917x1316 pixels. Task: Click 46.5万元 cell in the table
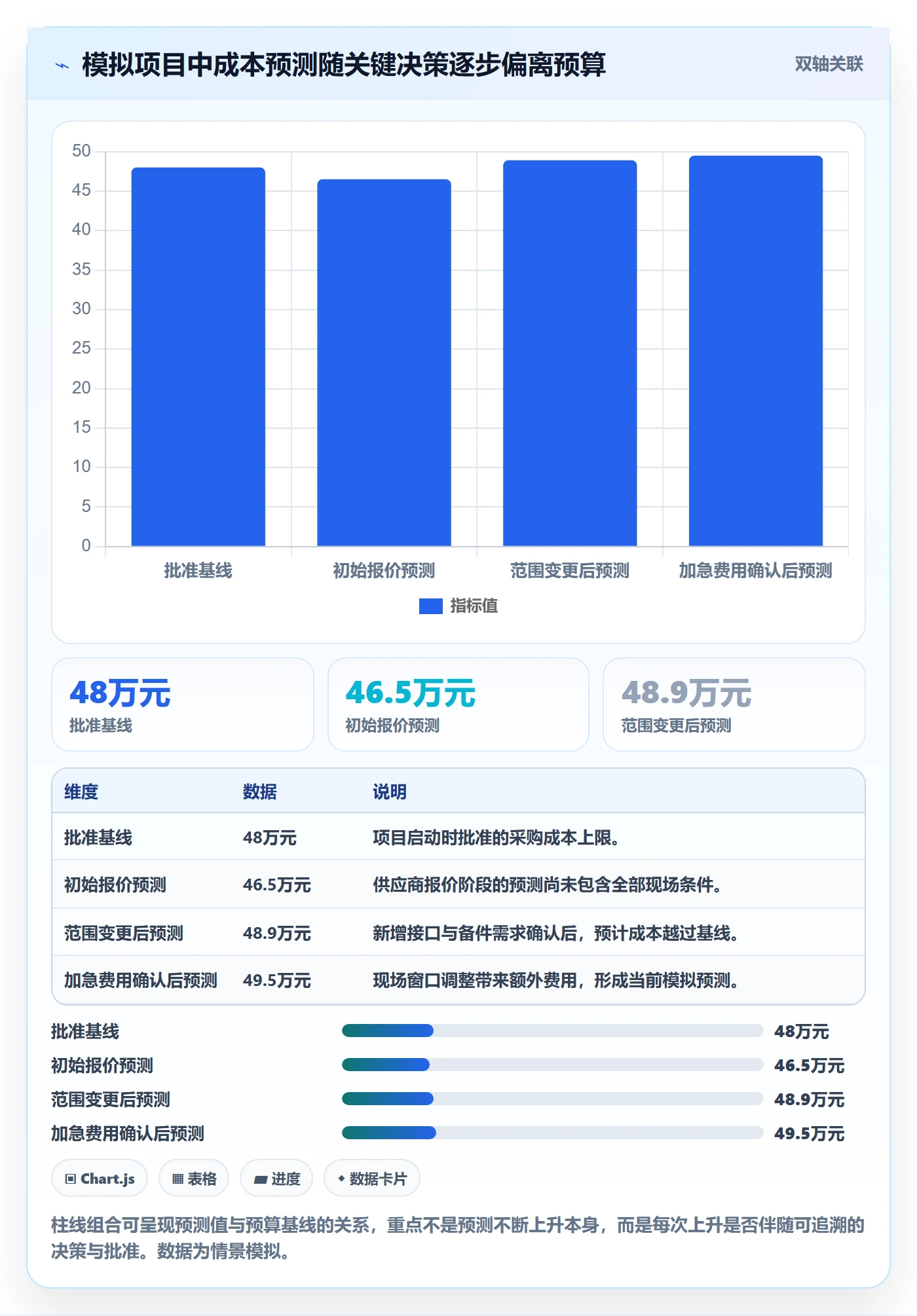[276, 885]
